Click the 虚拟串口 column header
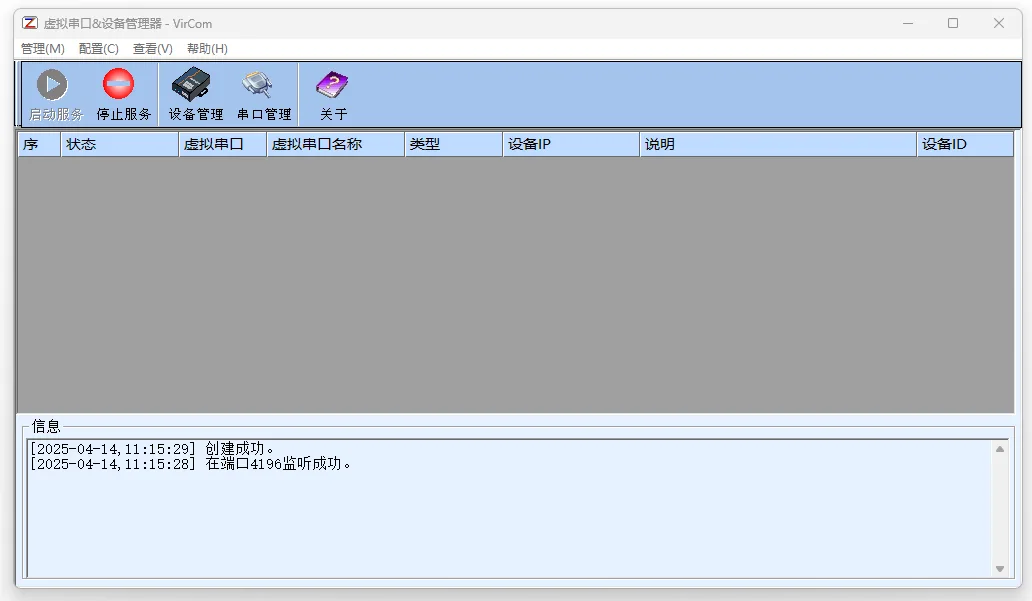 tap(222, 144)
